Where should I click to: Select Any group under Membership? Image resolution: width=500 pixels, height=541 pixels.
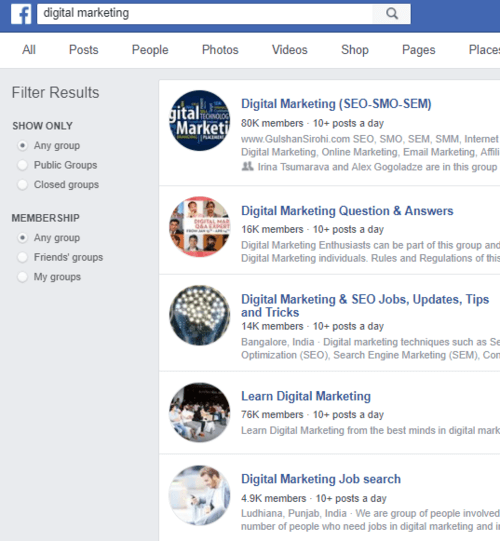(22, 238)
